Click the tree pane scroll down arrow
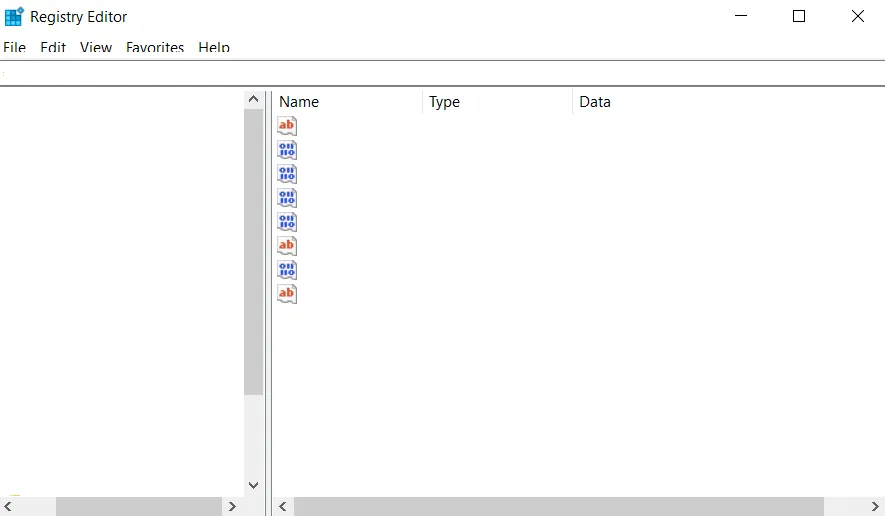The height and width of the screenshot is (516, 885). pos(253,486)
